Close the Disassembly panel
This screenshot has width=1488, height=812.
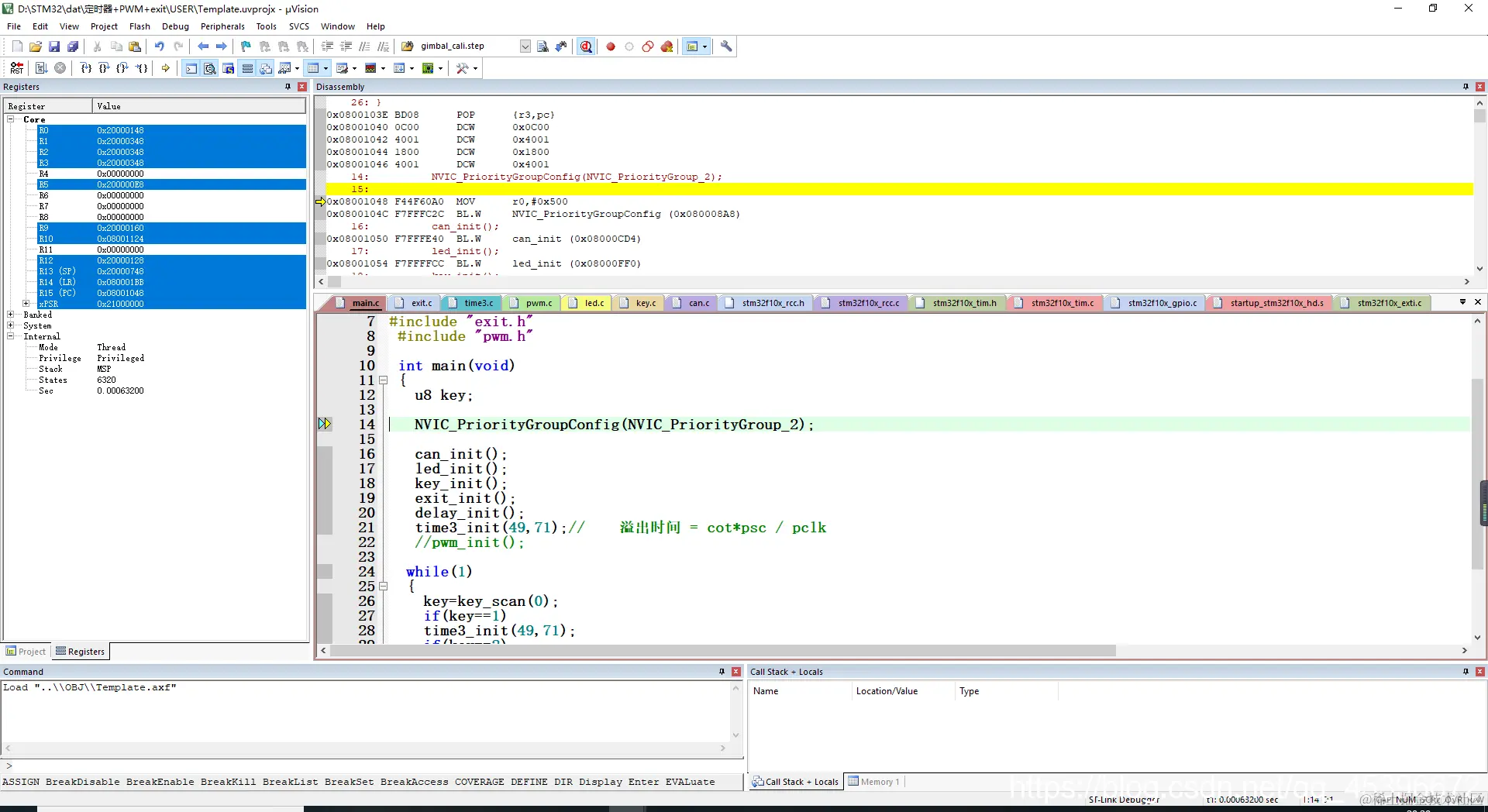1480,87
